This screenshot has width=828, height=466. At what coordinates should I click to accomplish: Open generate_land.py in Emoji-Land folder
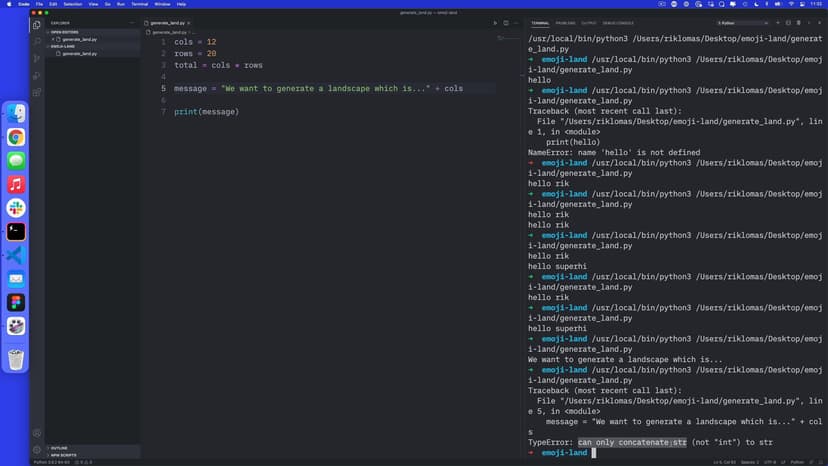coord(79,53)
